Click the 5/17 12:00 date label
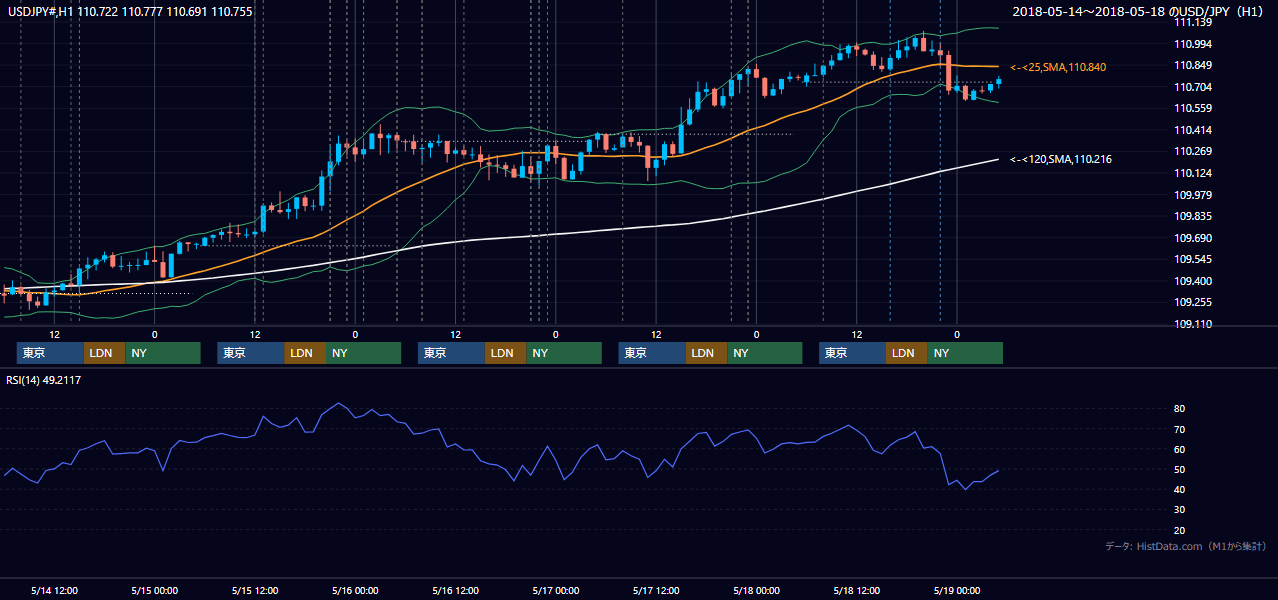Screen dimensions: 1278x600 point(656,590)
